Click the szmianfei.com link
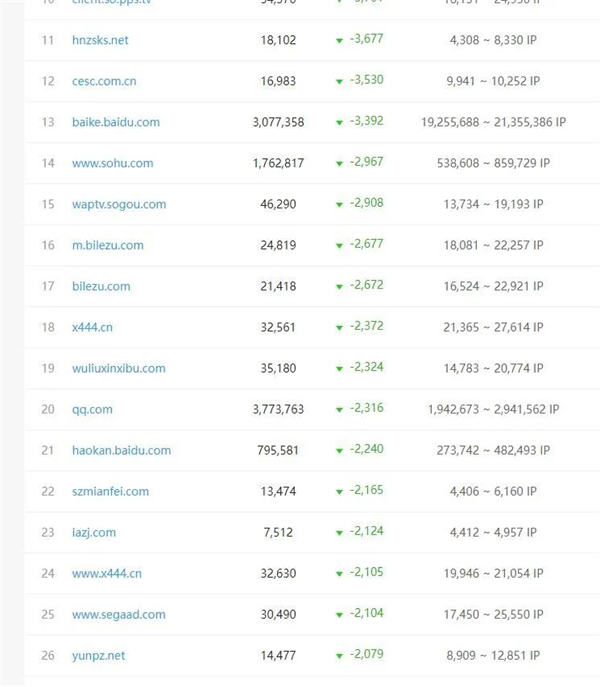Viewport: 600px width, 687px height. click(110, 491)
